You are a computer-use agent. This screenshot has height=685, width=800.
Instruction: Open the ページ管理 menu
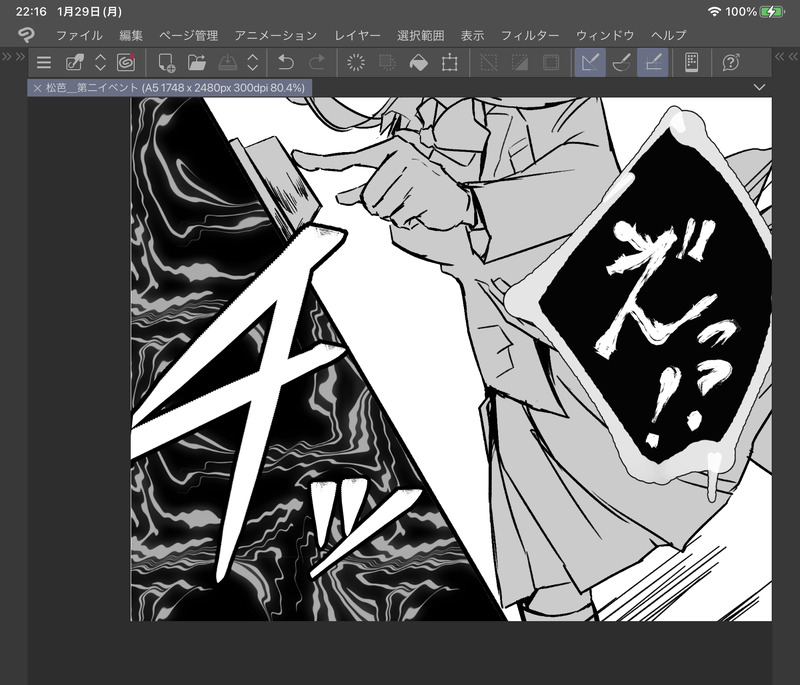[189, 35]
